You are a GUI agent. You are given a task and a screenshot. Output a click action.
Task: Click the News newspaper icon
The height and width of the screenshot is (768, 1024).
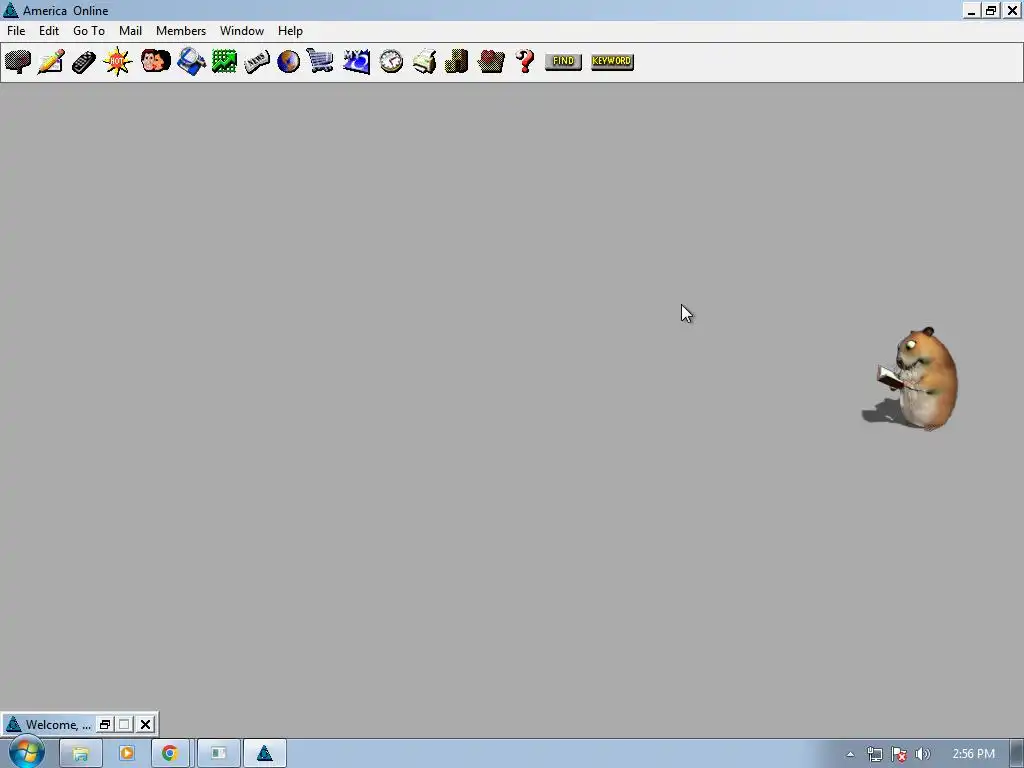tap(257, 61)
